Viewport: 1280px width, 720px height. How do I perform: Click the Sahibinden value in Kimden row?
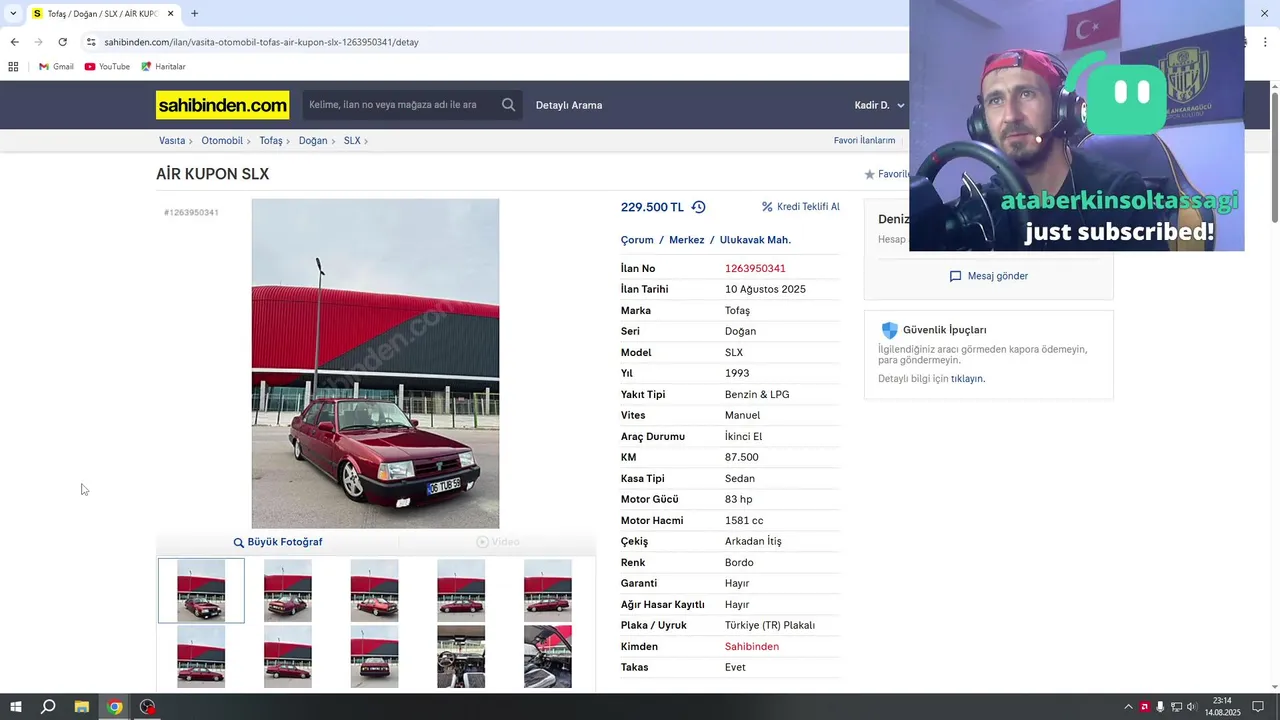[752, 647]
